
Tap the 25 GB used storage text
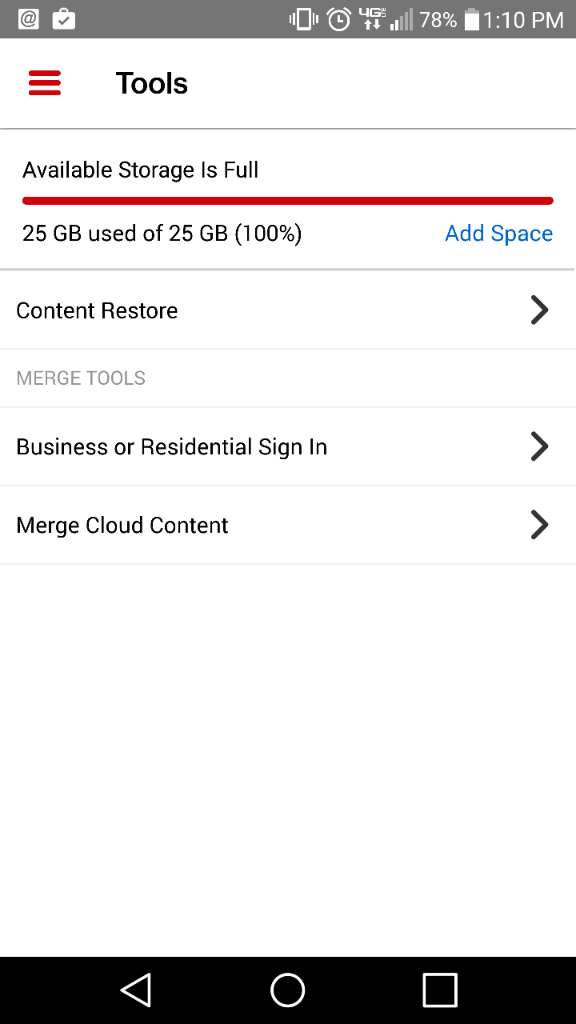162,233
